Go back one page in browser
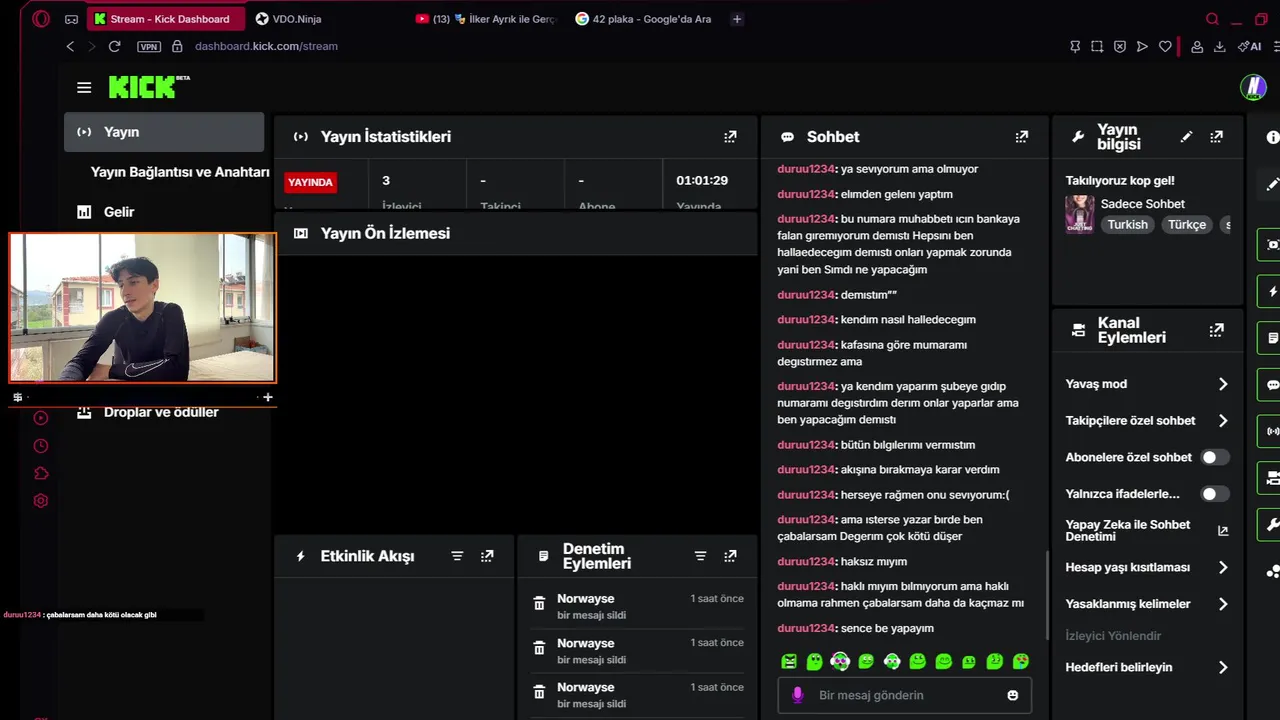This screenshot has width=1280, height=720. (x=70, y=46)
